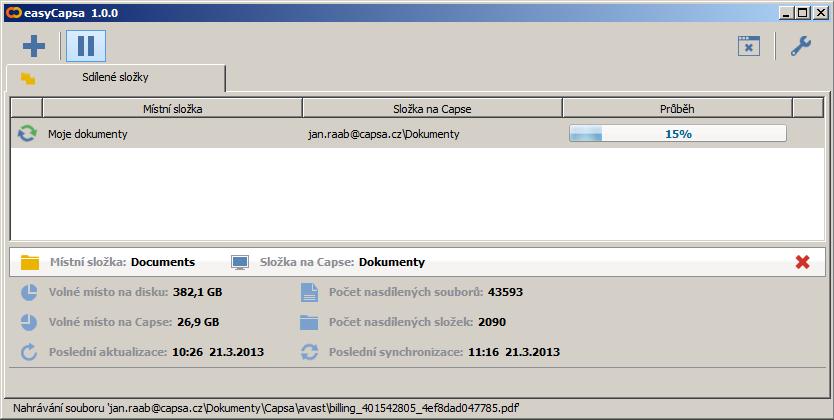
Task: Click the Dokumenty Capsa folder name
Action: pyautogui.click(x=392, y=262)
